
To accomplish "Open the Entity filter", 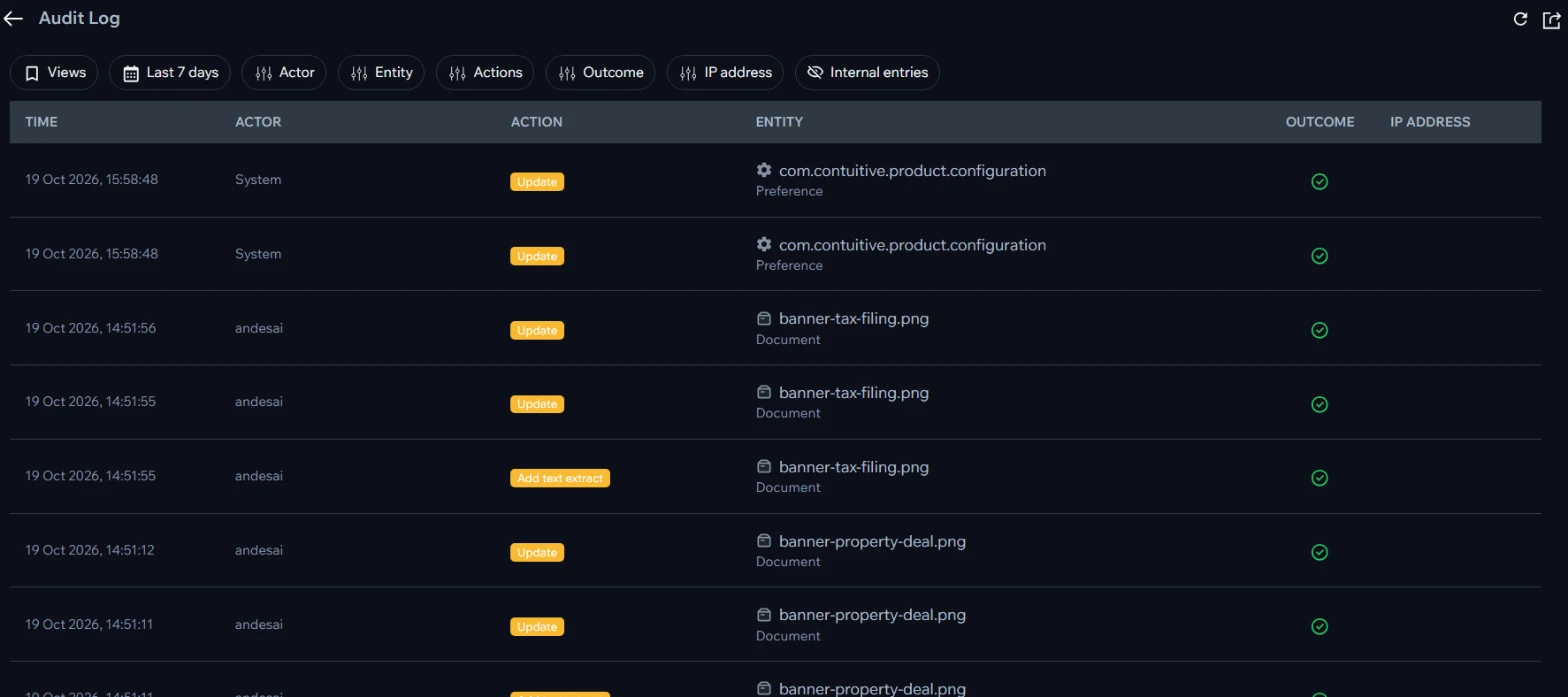I will pyautogui.click(x=381, y=73).
